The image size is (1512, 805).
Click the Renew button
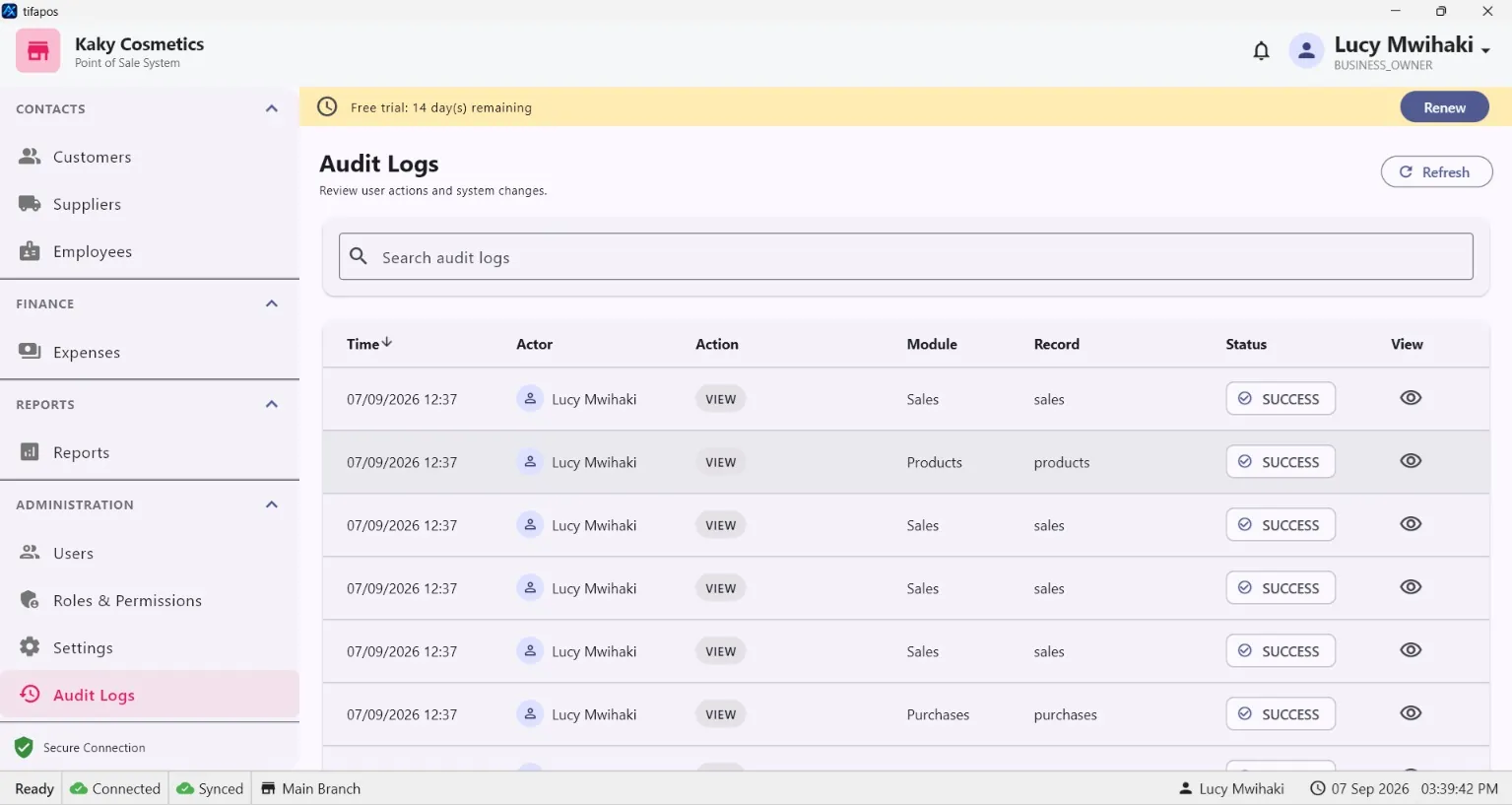click(1444, 107)
